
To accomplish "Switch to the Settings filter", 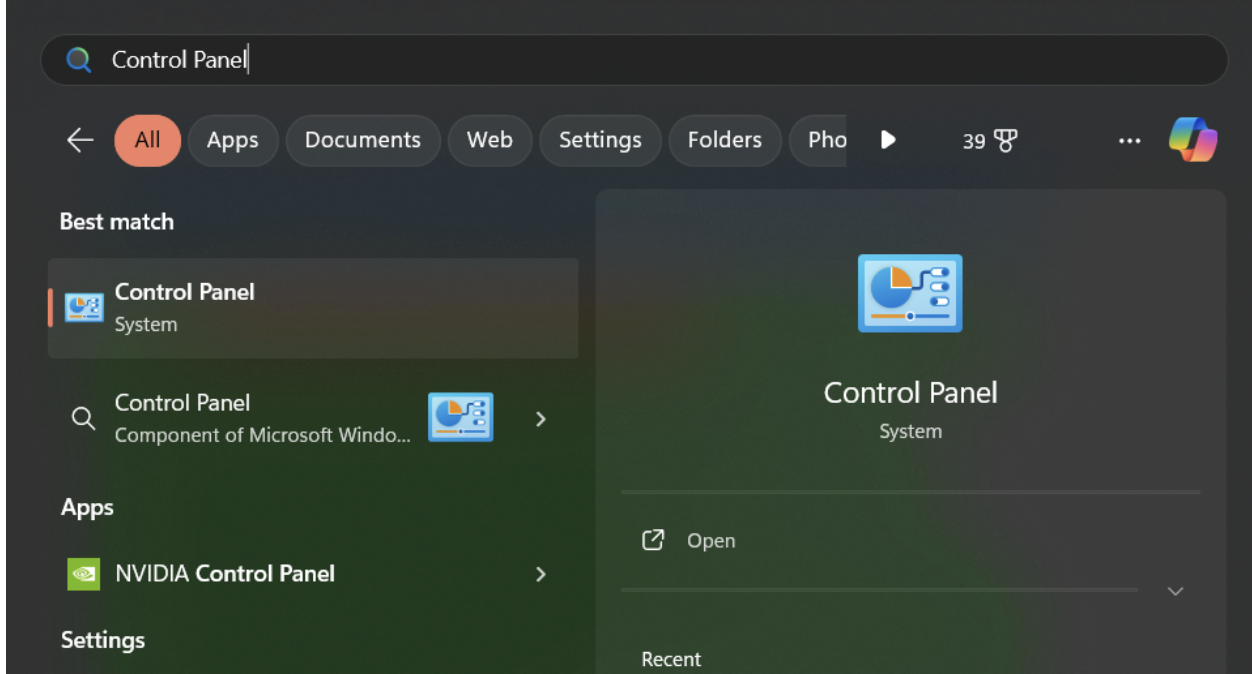I will pyautogui.click(x=600, y=140).
